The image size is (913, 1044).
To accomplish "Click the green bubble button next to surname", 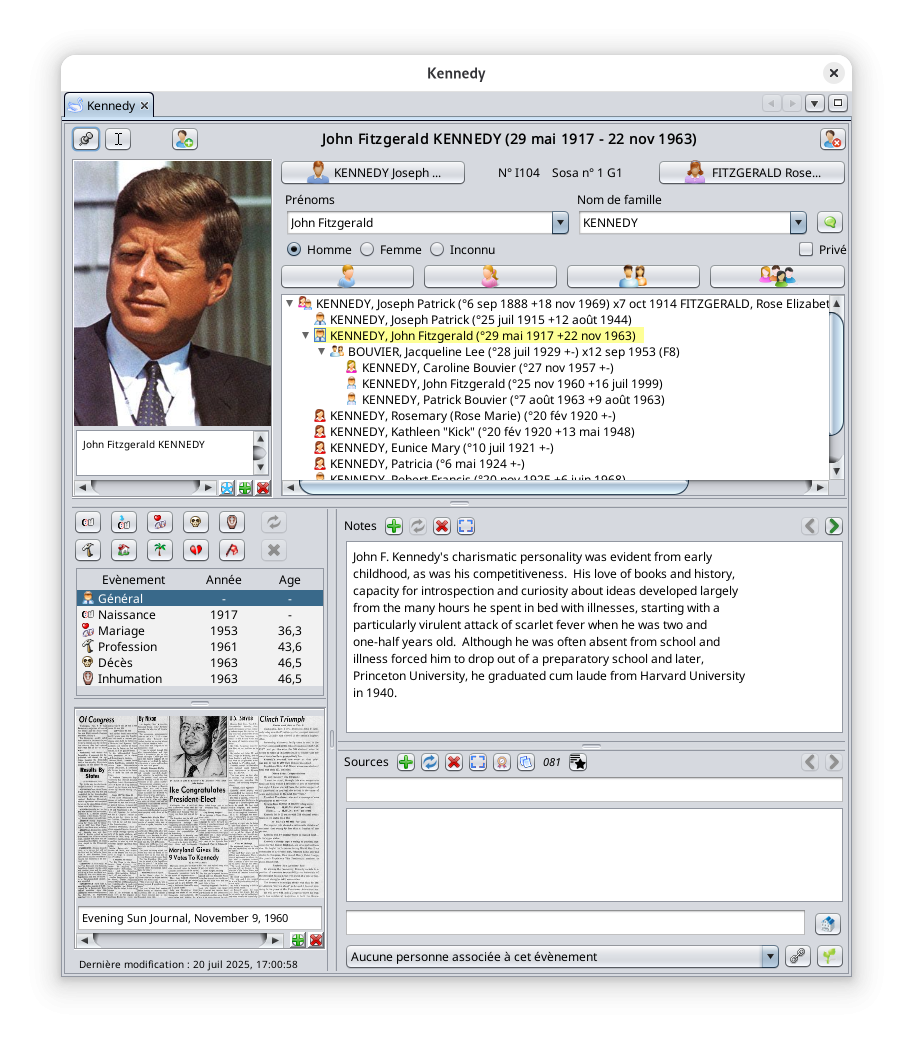I will click(830, 222).
